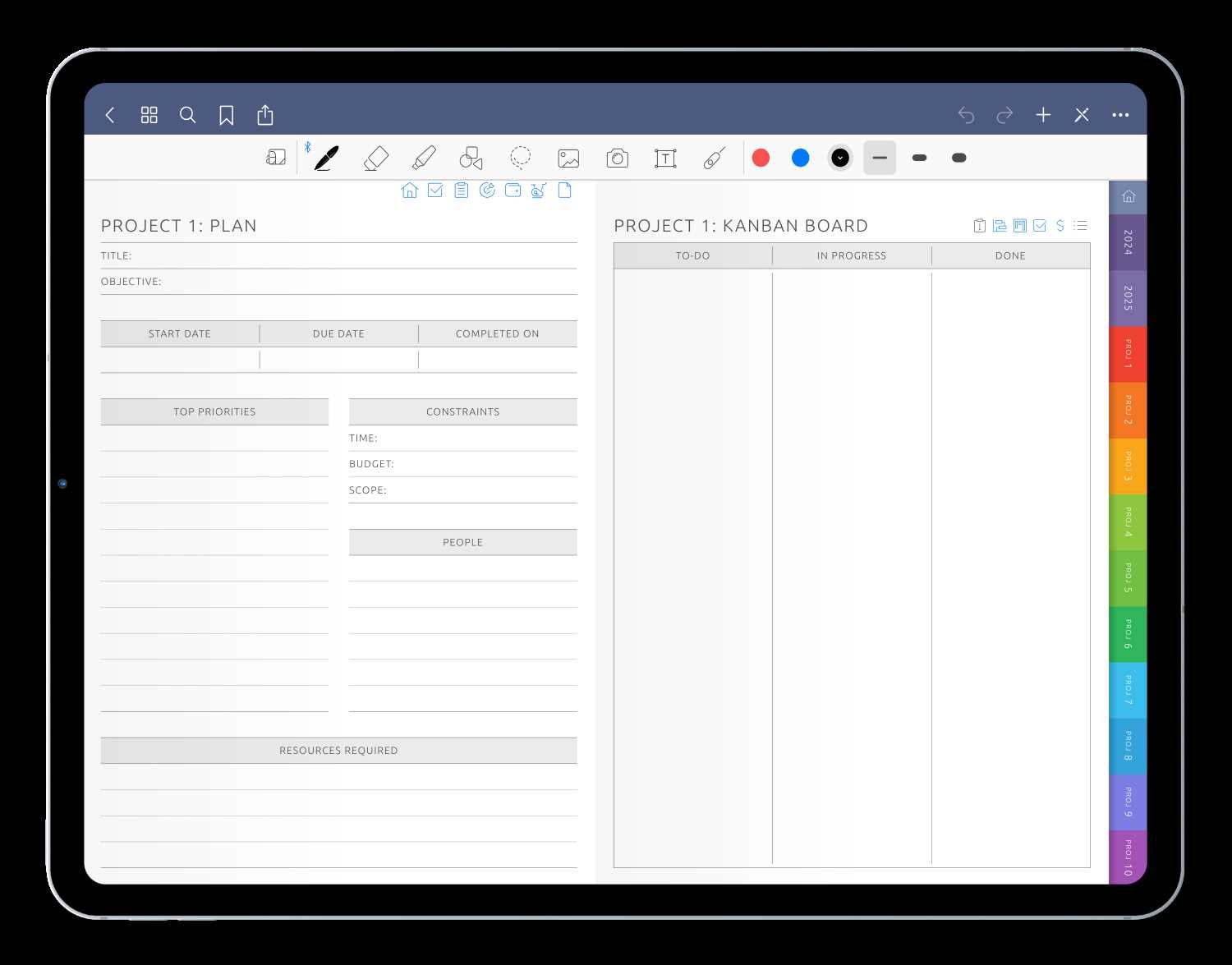Image resolution: width=1232 pixels, height=965 pixels.
Task: Select the blue ink color swatch
Action: point(800,158)
